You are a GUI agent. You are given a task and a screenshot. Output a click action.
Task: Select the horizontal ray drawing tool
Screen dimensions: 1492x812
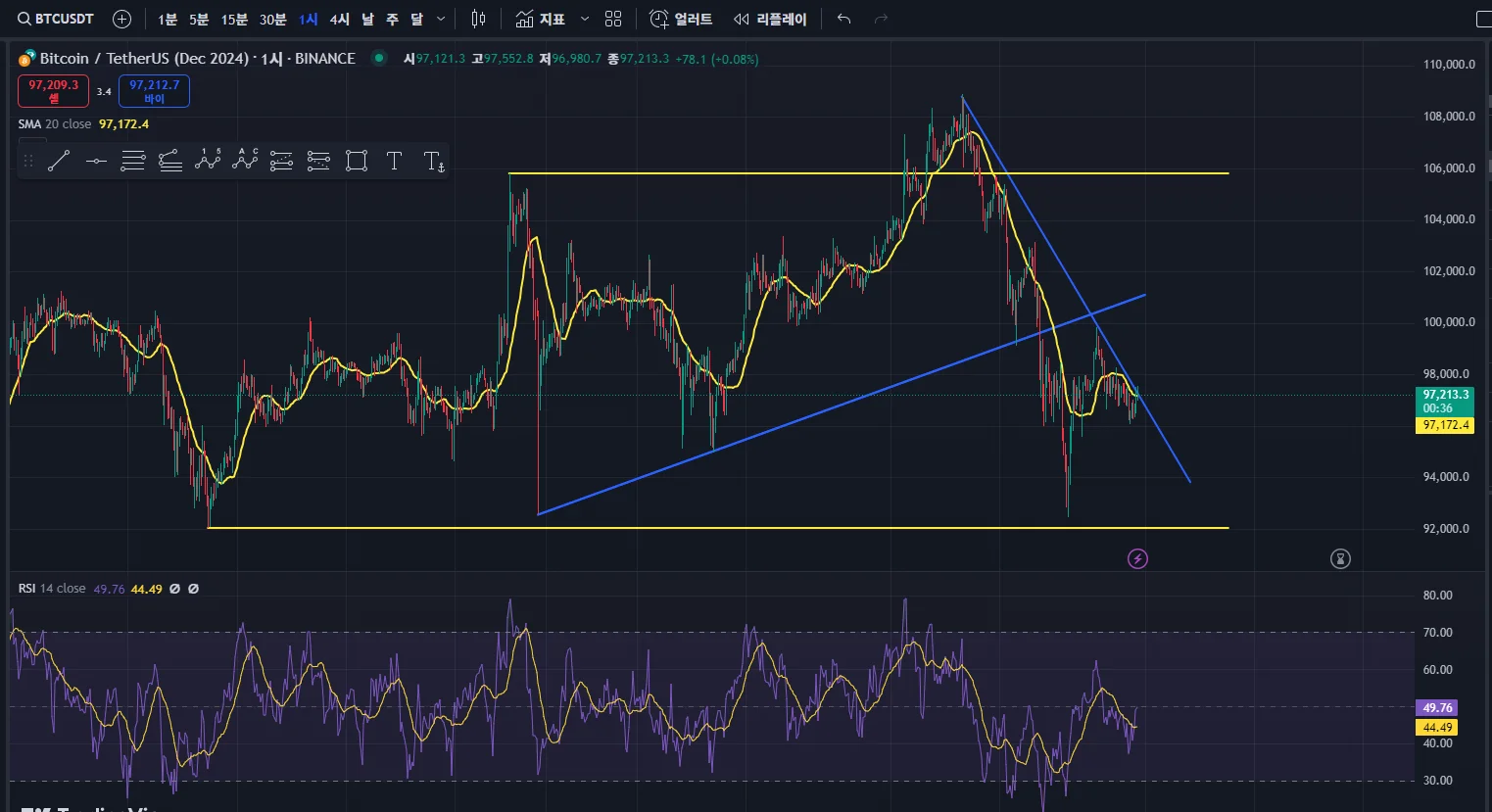tap(96, 161)
